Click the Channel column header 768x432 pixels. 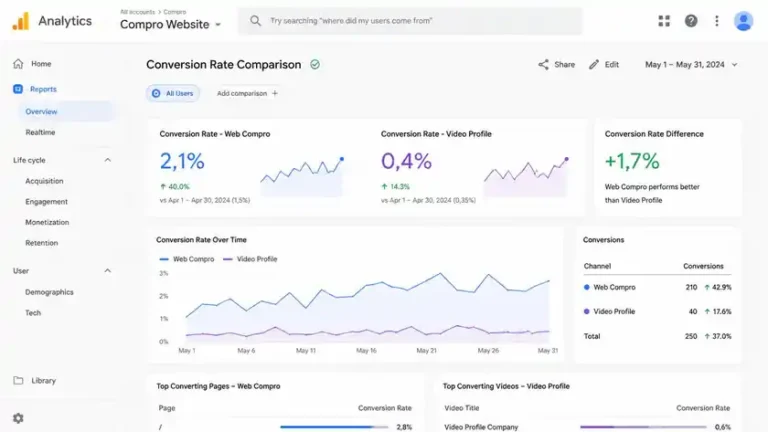click(597, 266)
